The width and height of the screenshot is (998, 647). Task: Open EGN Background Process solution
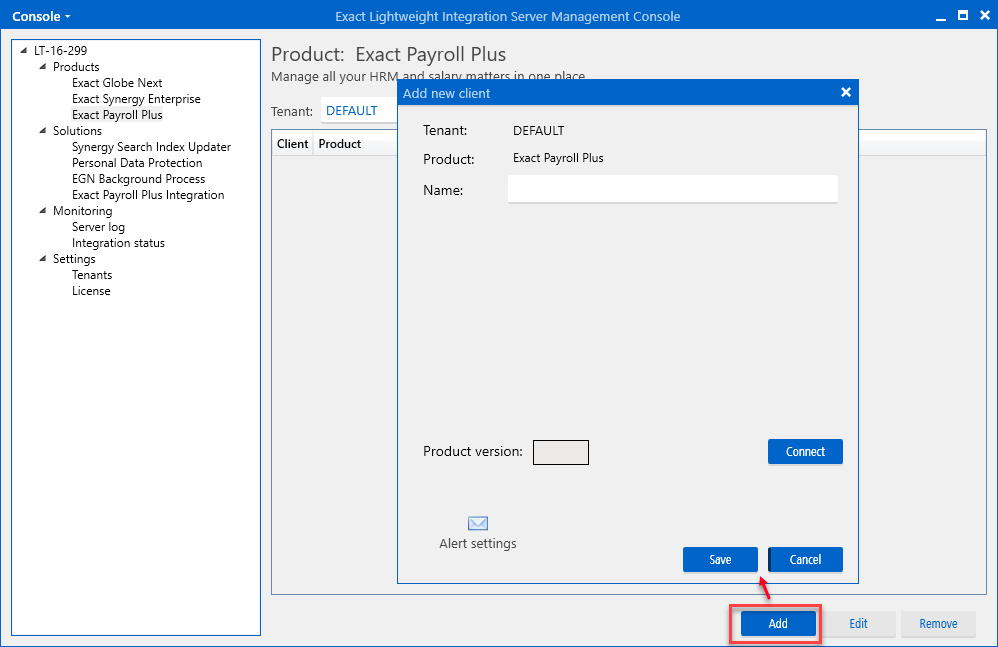(139, 179)
